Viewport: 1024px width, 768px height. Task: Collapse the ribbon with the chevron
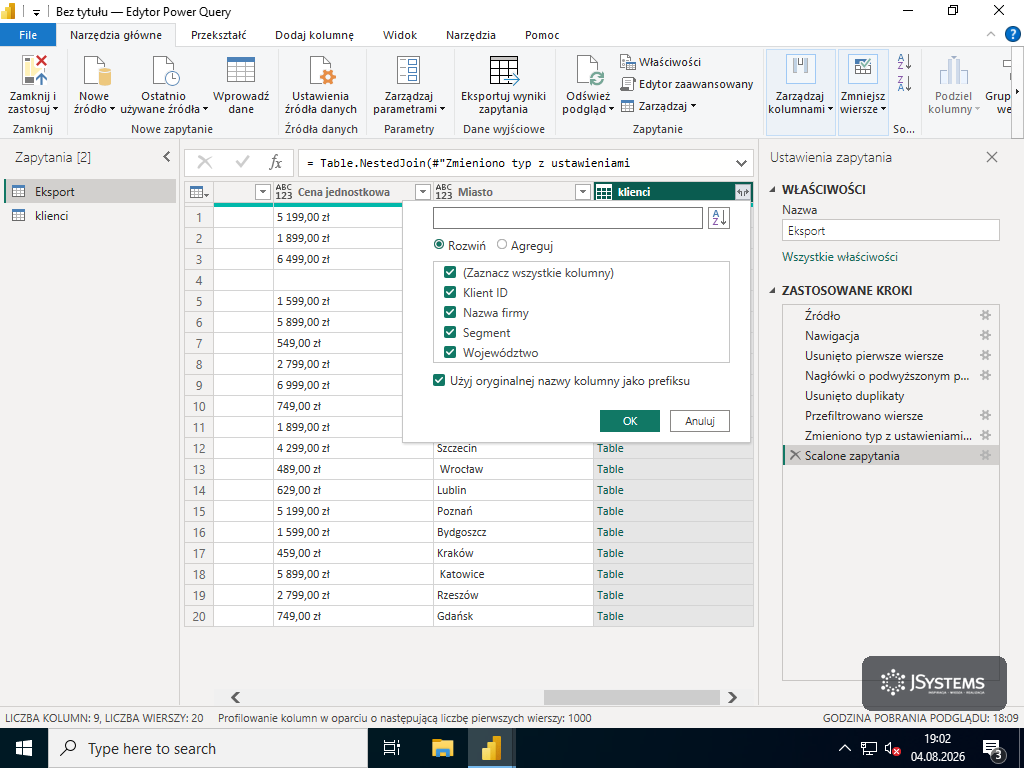click(x=991, y=35)
